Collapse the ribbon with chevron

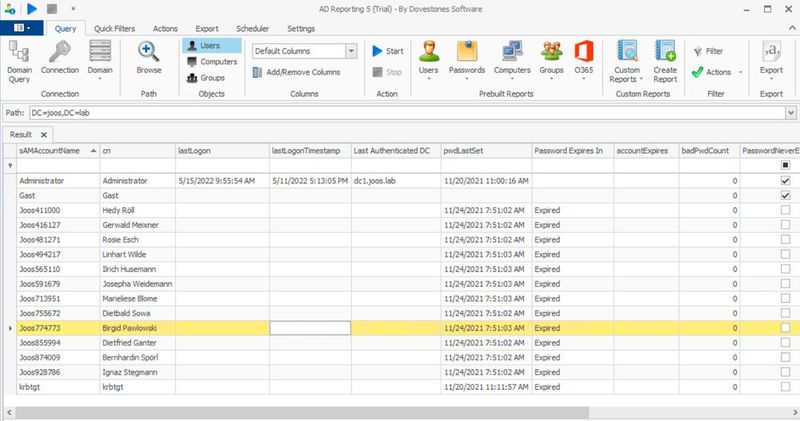pyautogui.click(x=792, y=28)
